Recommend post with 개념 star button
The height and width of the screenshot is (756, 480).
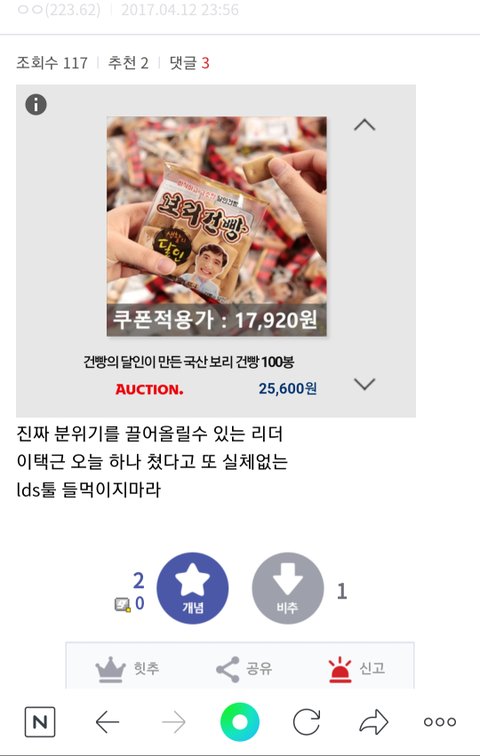[x=193, y=588]
